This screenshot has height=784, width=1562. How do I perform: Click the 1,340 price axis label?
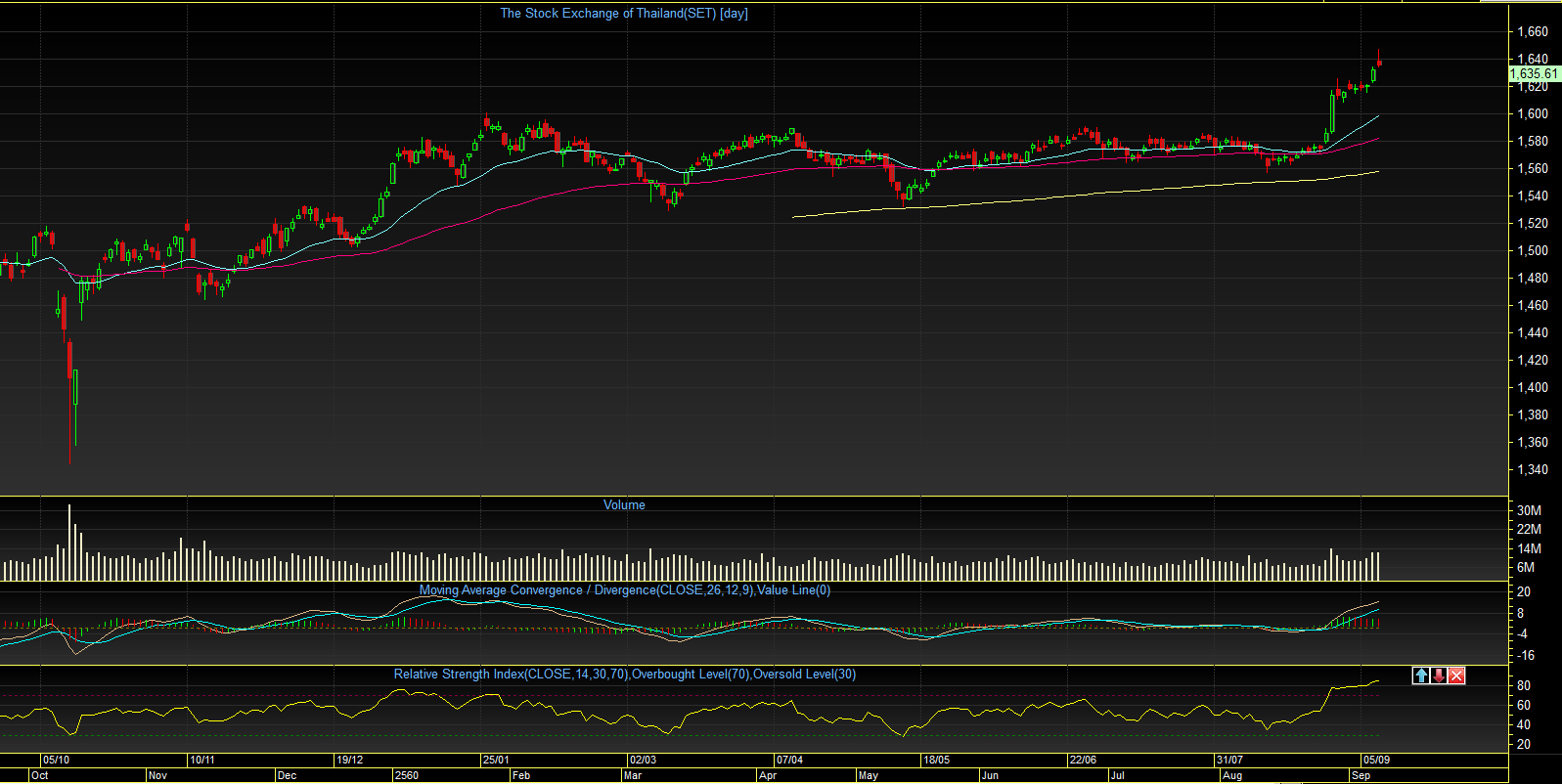pyautogui.click(x=1532, y=469)
